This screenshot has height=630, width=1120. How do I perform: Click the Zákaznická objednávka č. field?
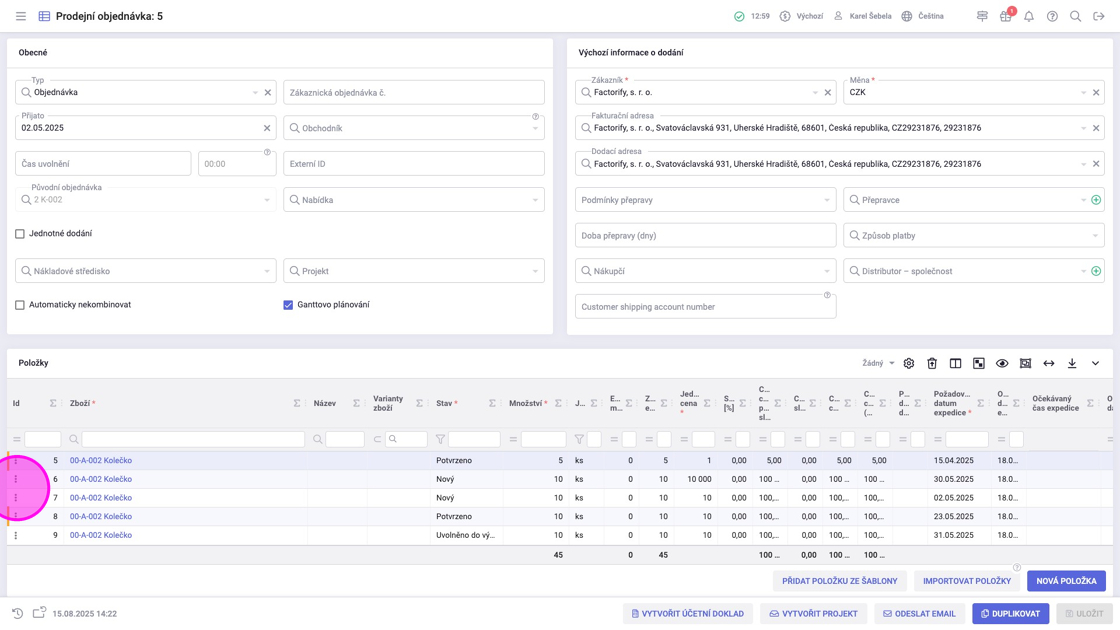click(x=414, y=93)
